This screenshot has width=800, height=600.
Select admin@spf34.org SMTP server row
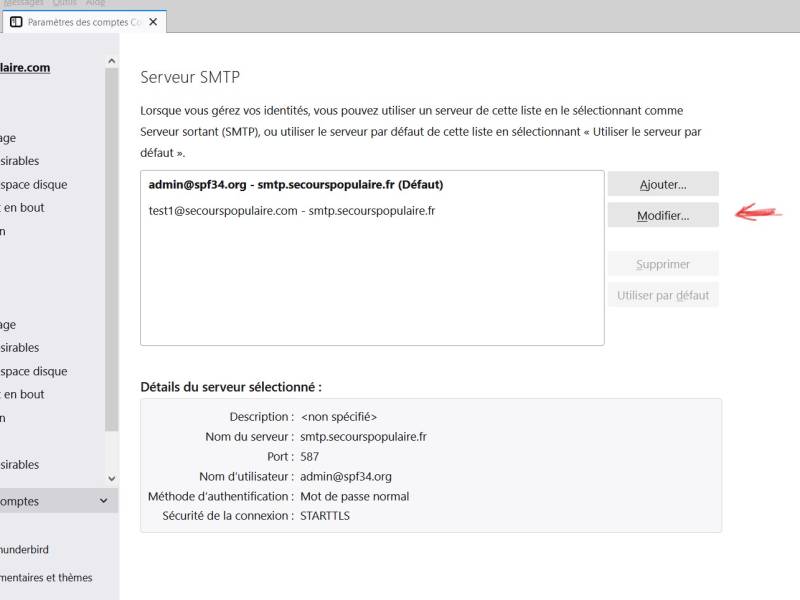[372, 185]
